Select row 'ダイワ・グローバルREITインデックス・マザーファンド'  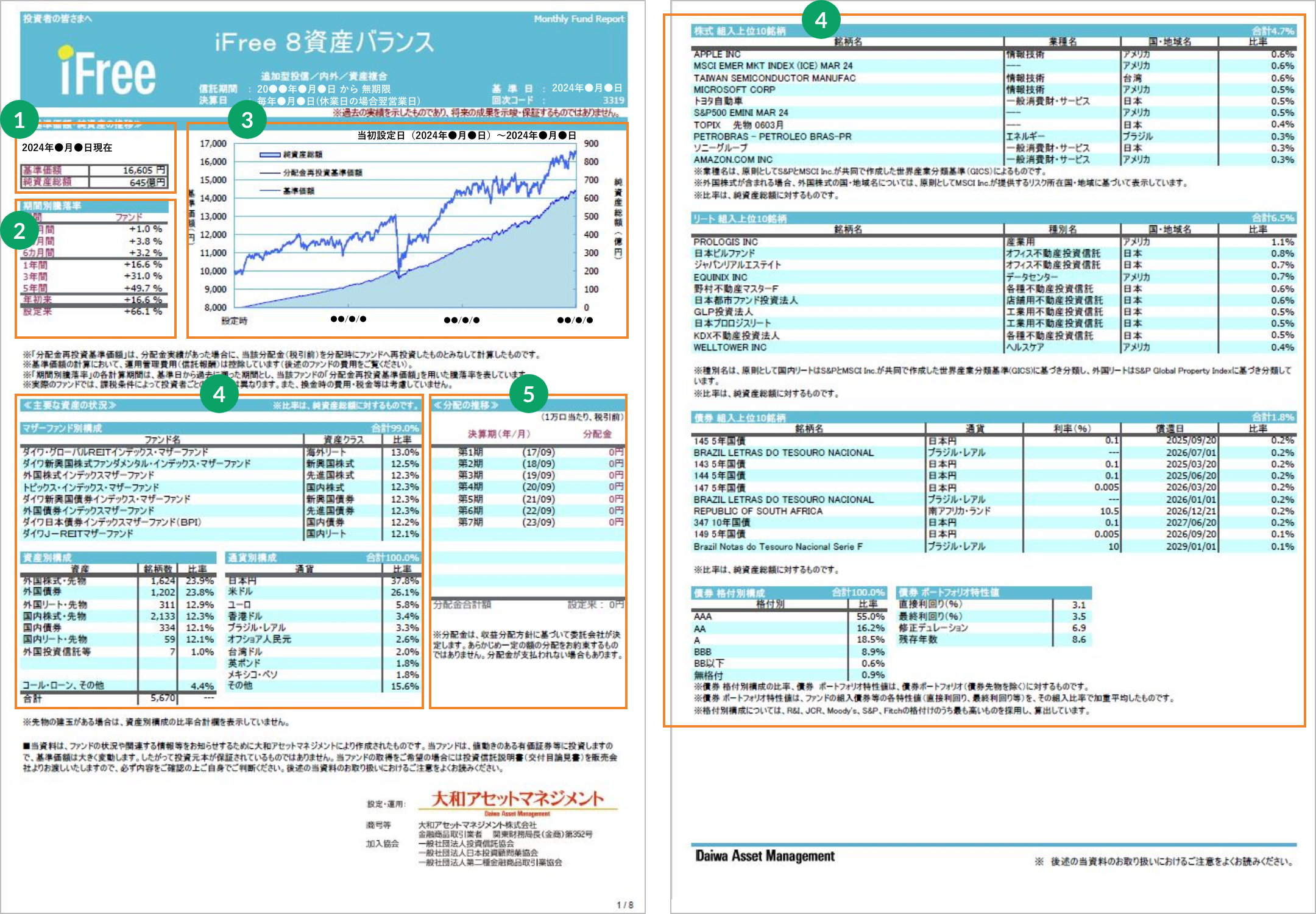pyautogui.click(x=220, y=452)
